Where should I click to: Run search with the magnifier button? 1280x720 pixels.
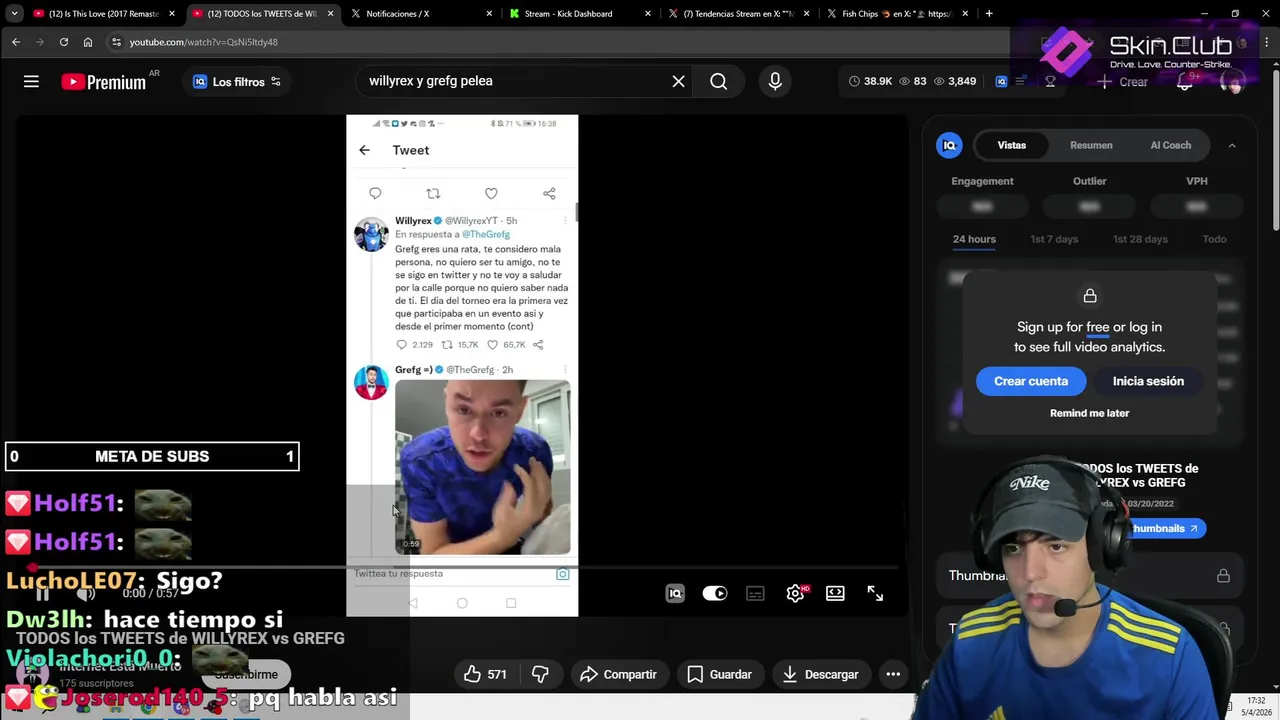[719, 81]
